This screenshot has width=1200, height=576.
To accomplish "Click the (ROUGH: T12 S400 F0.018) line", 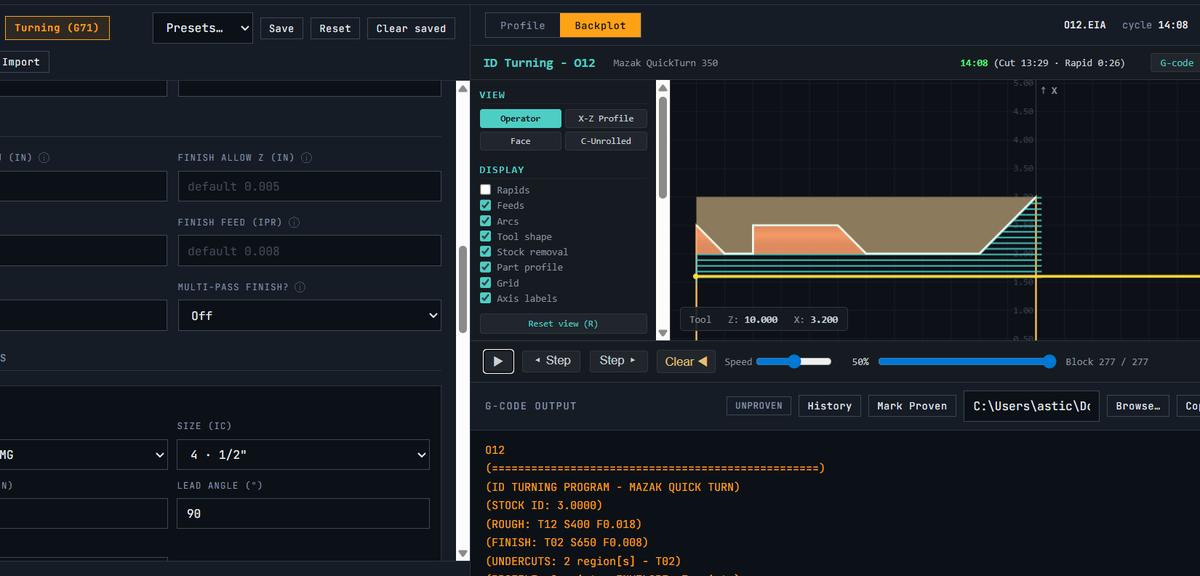I will tap(563, 524).
